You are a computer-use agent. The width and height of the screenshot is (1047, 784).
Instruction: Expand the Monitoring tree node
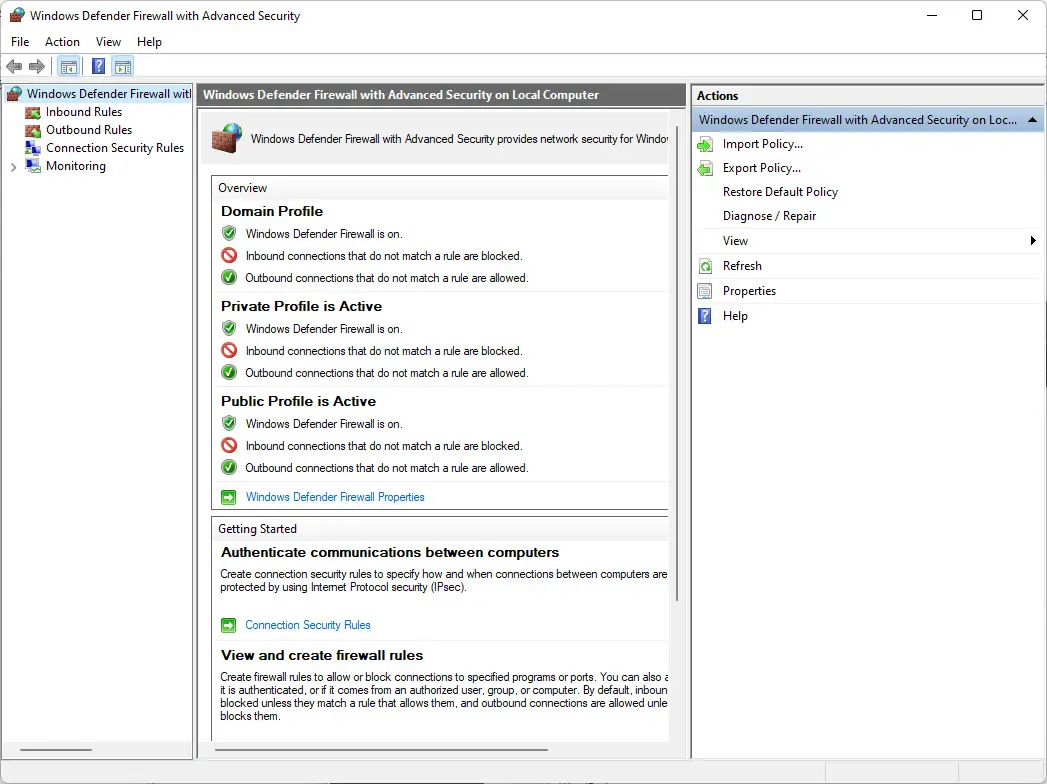pos(13,167)
